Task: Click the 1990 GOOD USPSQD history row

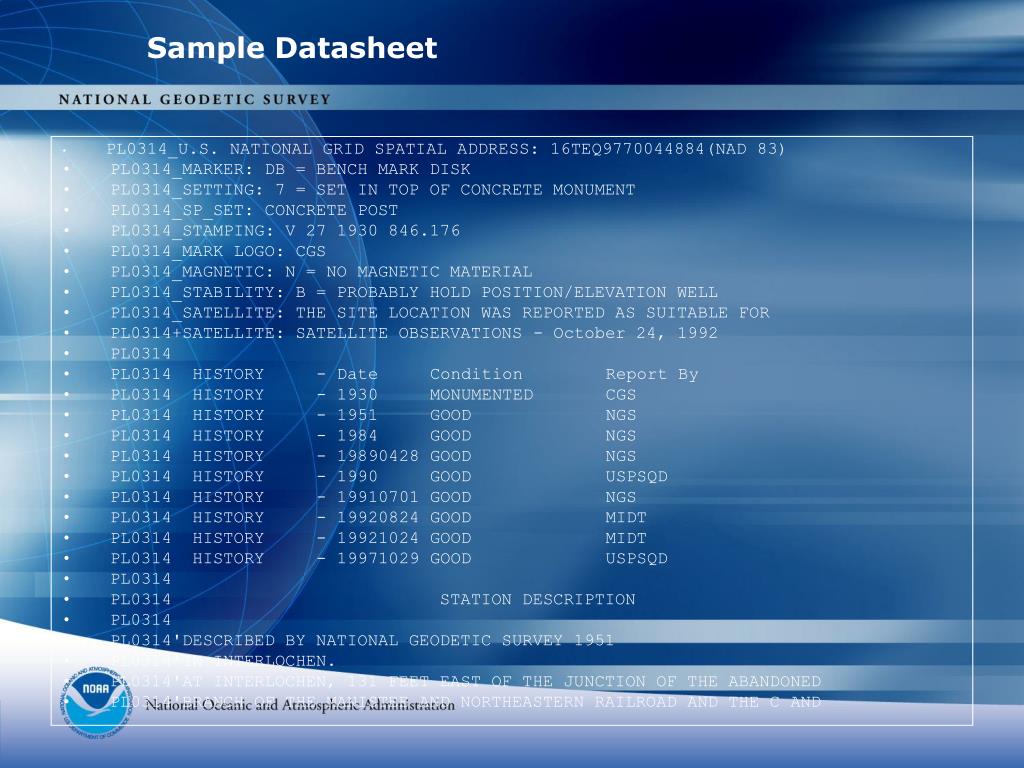Action: click(x=389, y=477)
